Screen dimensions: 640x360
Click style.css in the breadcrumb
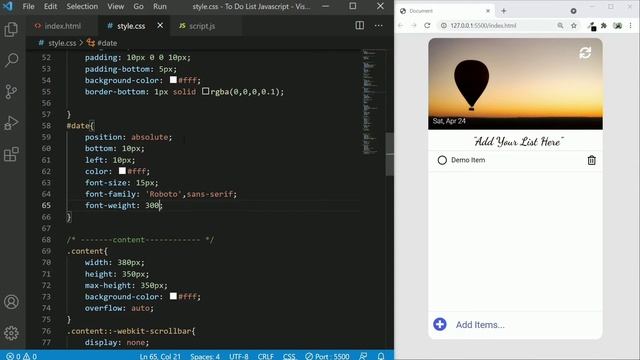pyautogui.click(x=62, y=43)
